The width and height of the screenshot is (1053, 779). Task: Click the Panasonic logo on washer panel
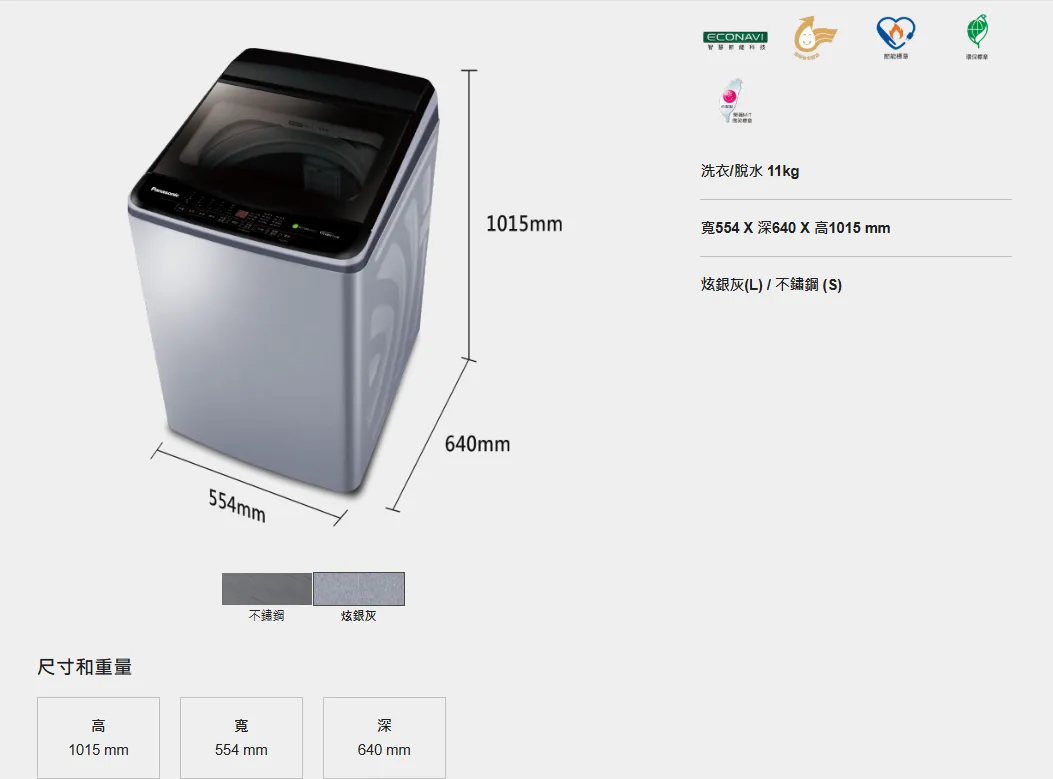(x=165, y=192)
